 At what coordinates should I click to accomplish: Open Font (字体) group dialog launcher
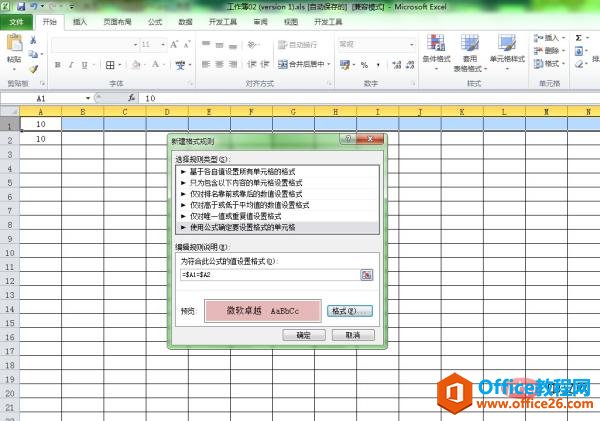coord(191,83)
